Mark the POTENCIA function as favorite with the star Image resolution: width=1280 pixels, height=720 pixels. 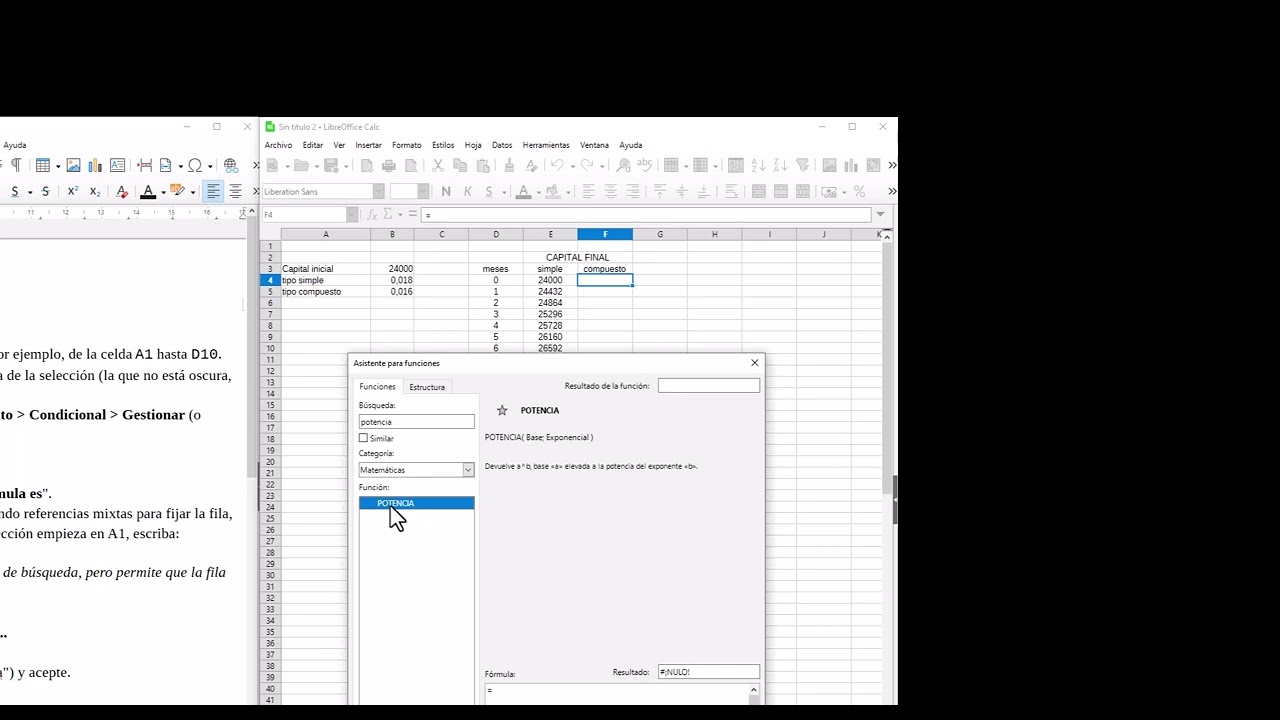tap(502, 410)
